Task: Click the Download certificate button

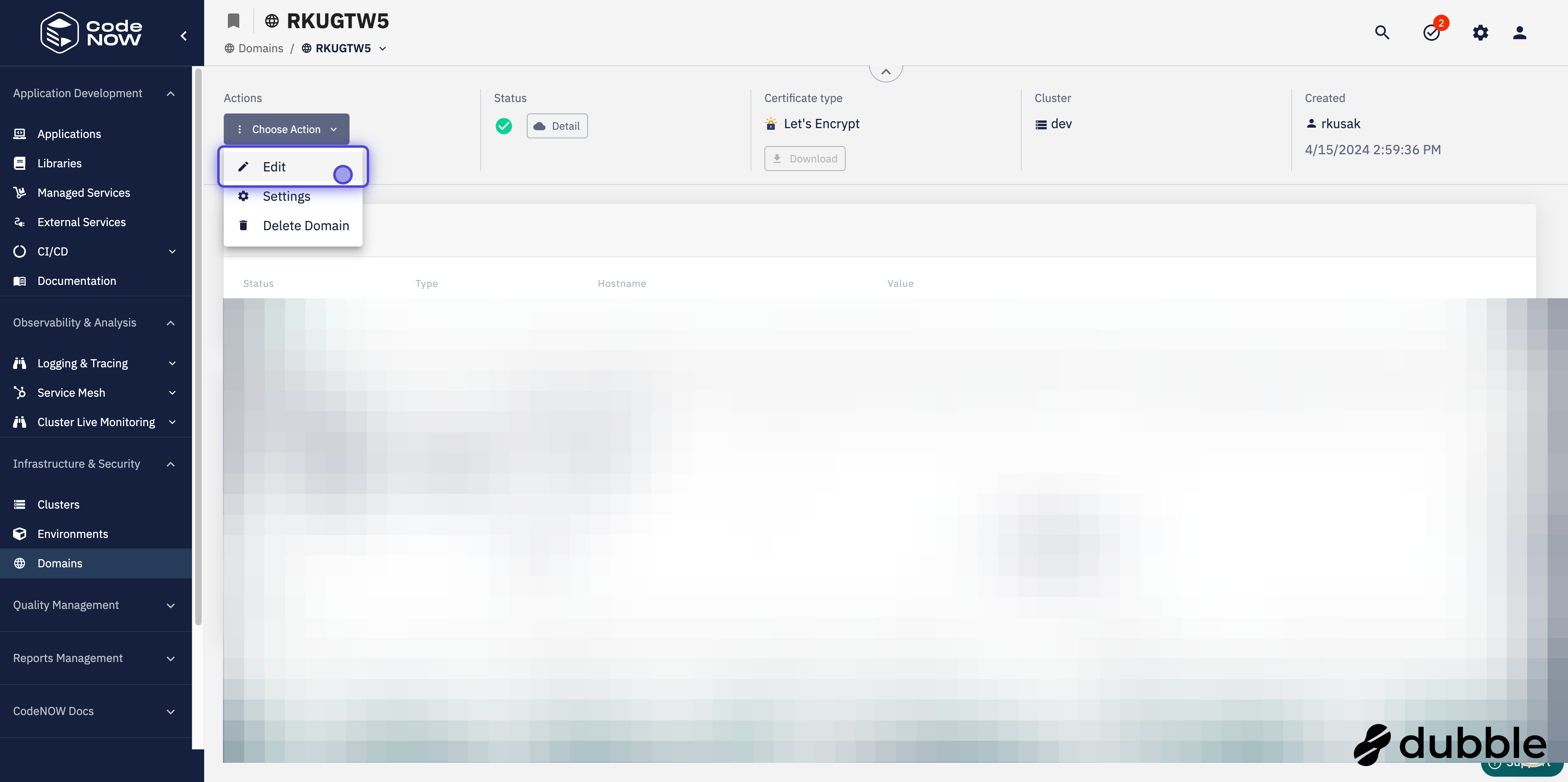Action: tap(805, 158)
